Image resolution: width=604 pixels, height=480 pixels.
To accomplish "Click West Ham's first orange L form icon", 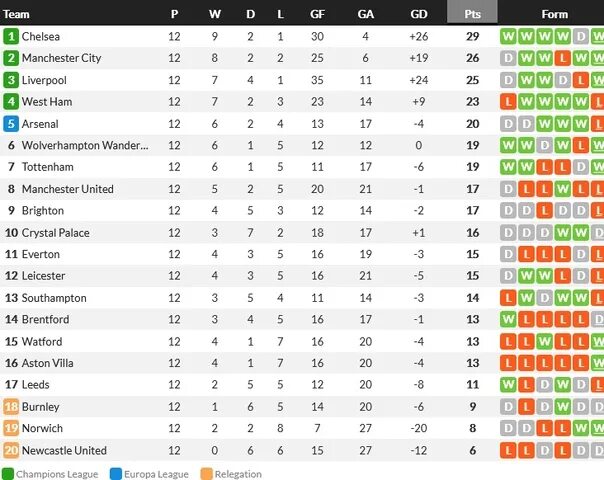I will click(x=508, y=102).
